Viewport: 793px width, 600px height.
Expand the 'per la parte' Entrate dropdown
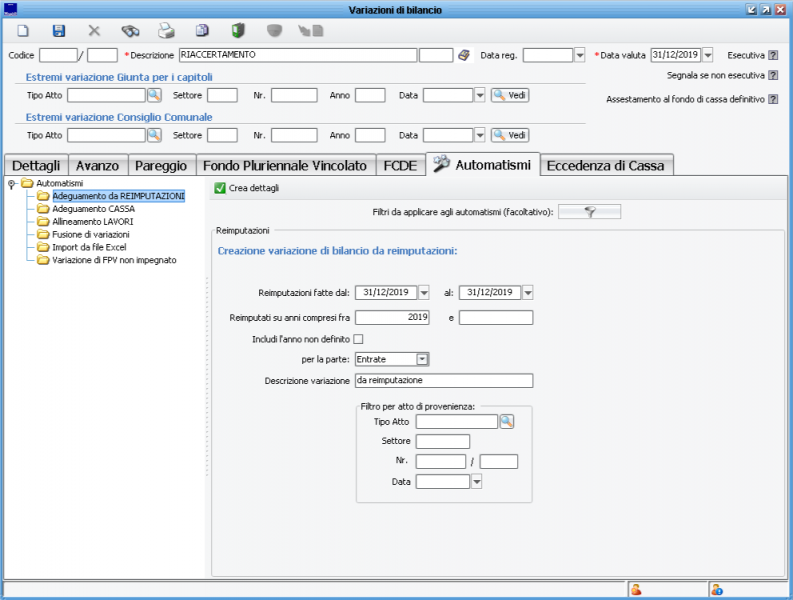pos(422,359)
